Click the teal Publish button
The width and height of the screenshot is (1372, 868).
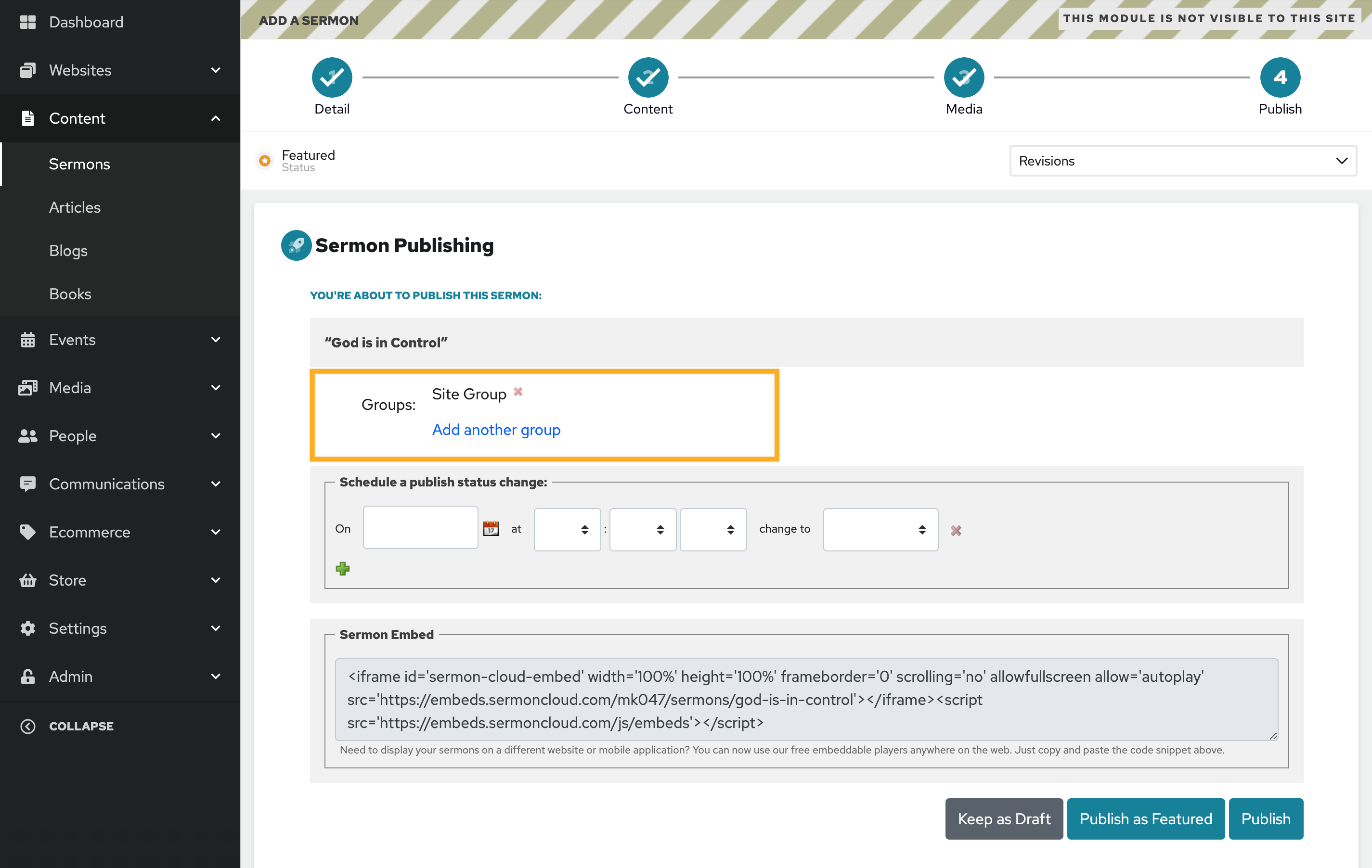tap(1266, 818)
